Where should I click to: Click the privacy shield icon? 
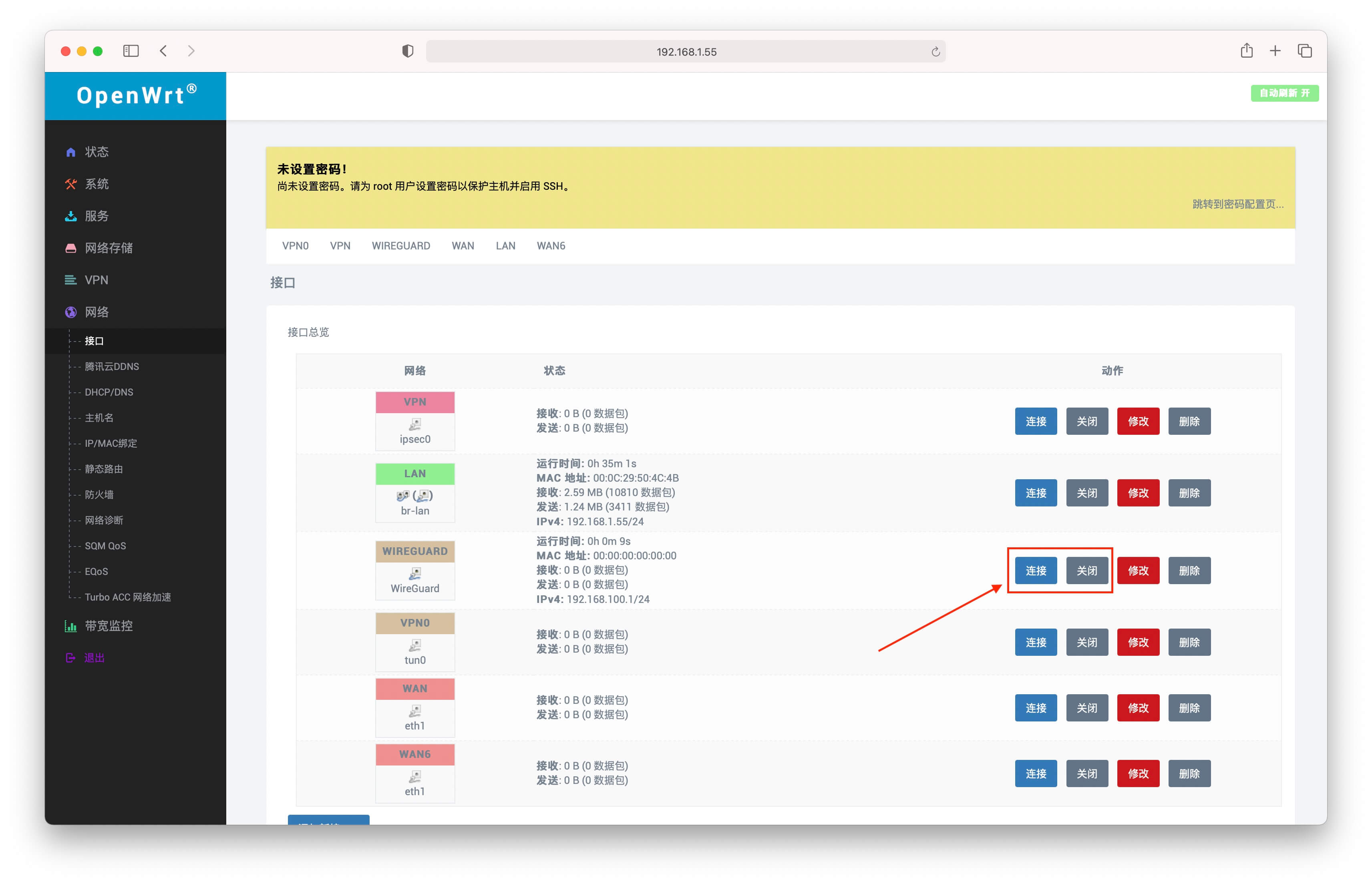click(x=408, y=51)
